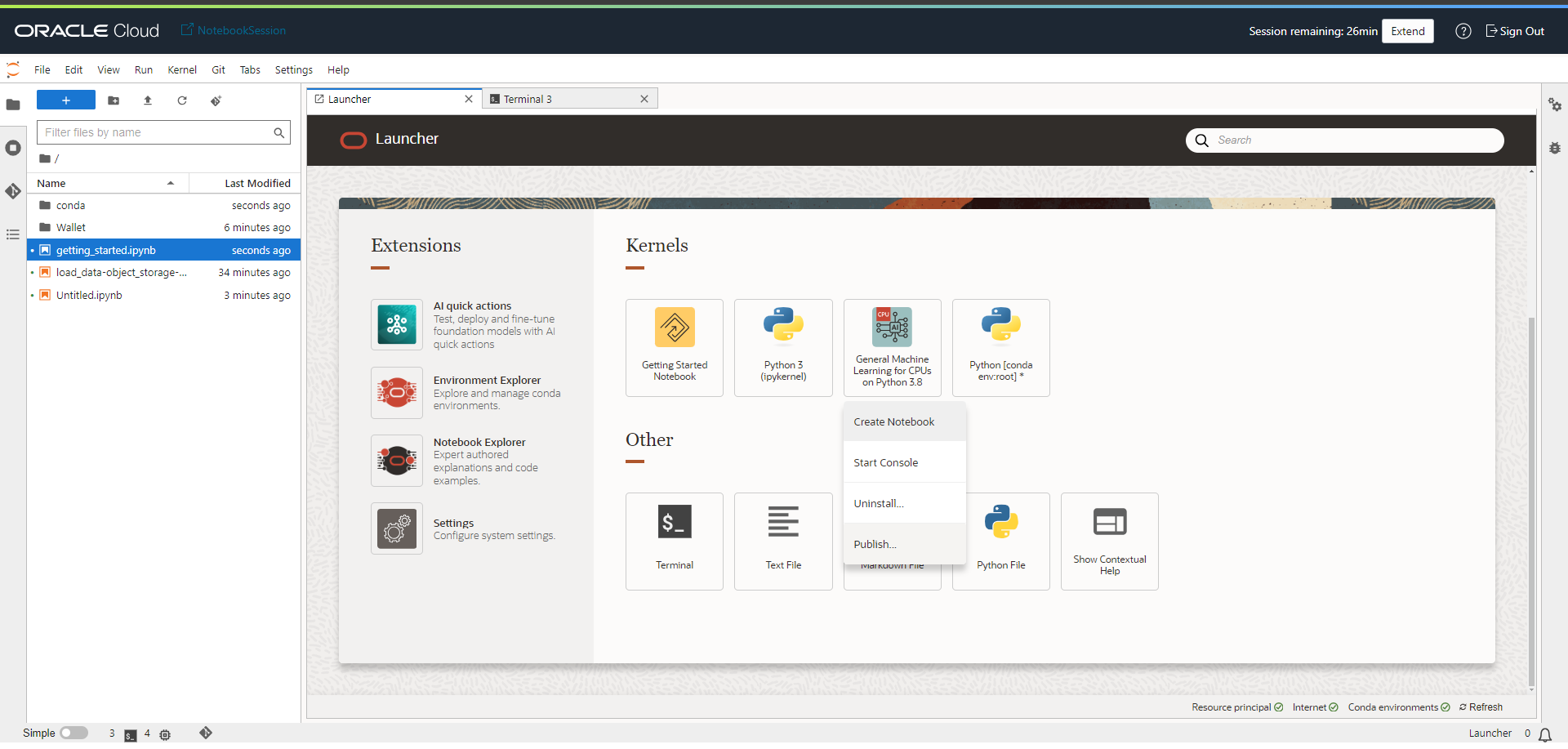Click the Git clone toolbar icon

tap(216, 100)
